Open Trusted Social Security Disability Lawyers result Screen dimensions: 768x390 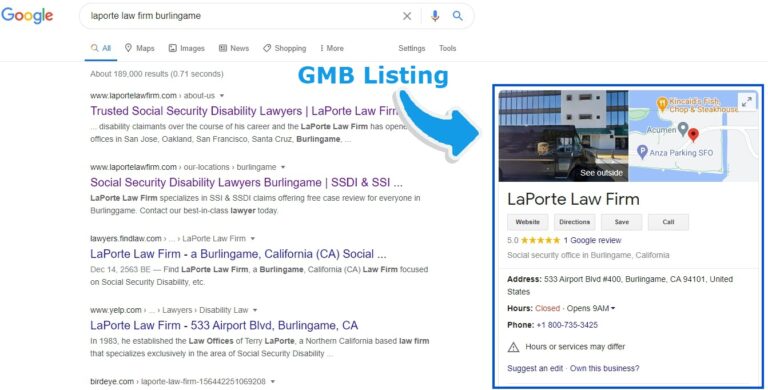(x=244, y=111)
